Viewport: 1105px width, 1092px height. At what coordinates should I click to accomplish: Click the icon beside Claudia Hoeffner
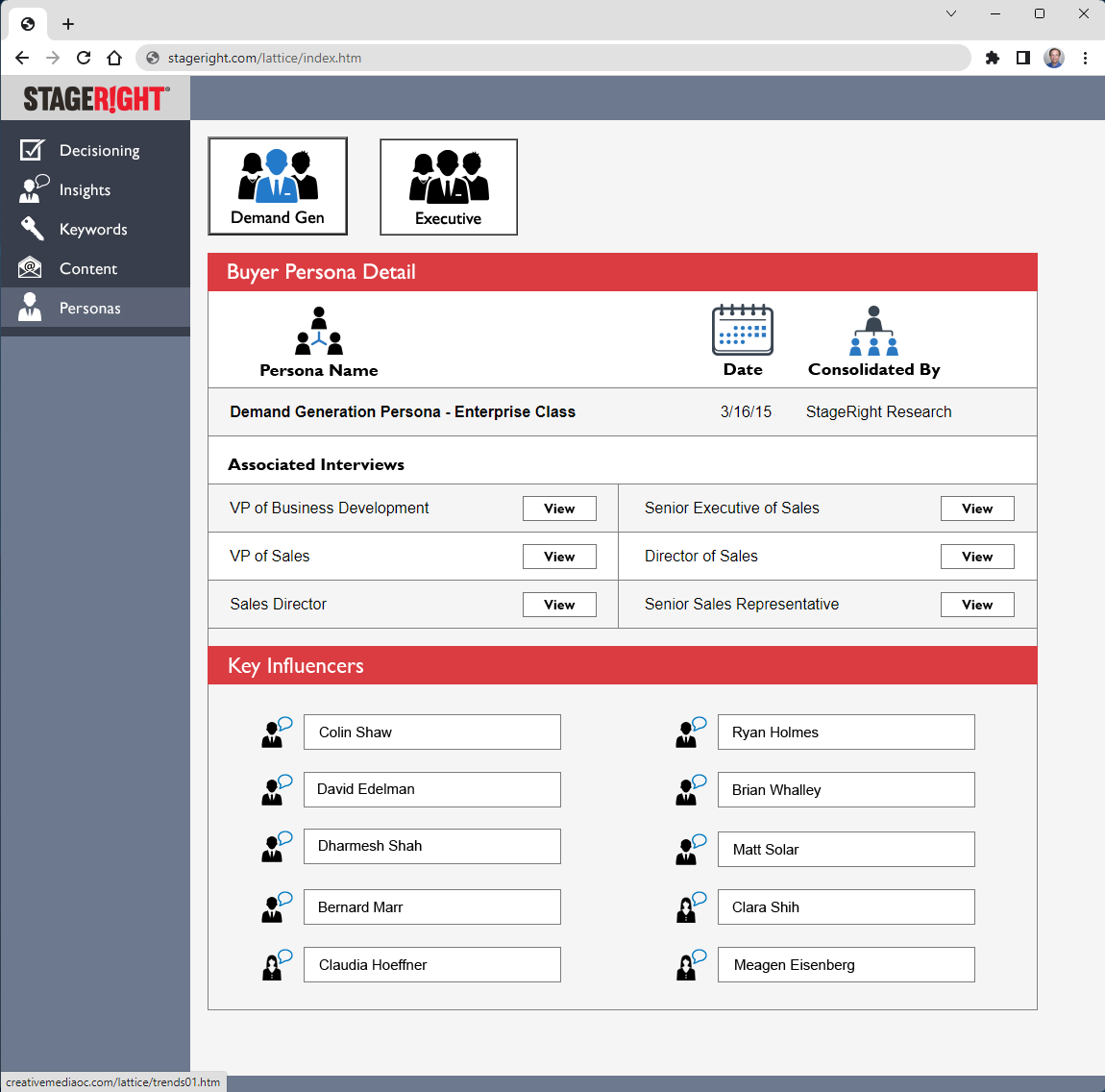(277, 964)
